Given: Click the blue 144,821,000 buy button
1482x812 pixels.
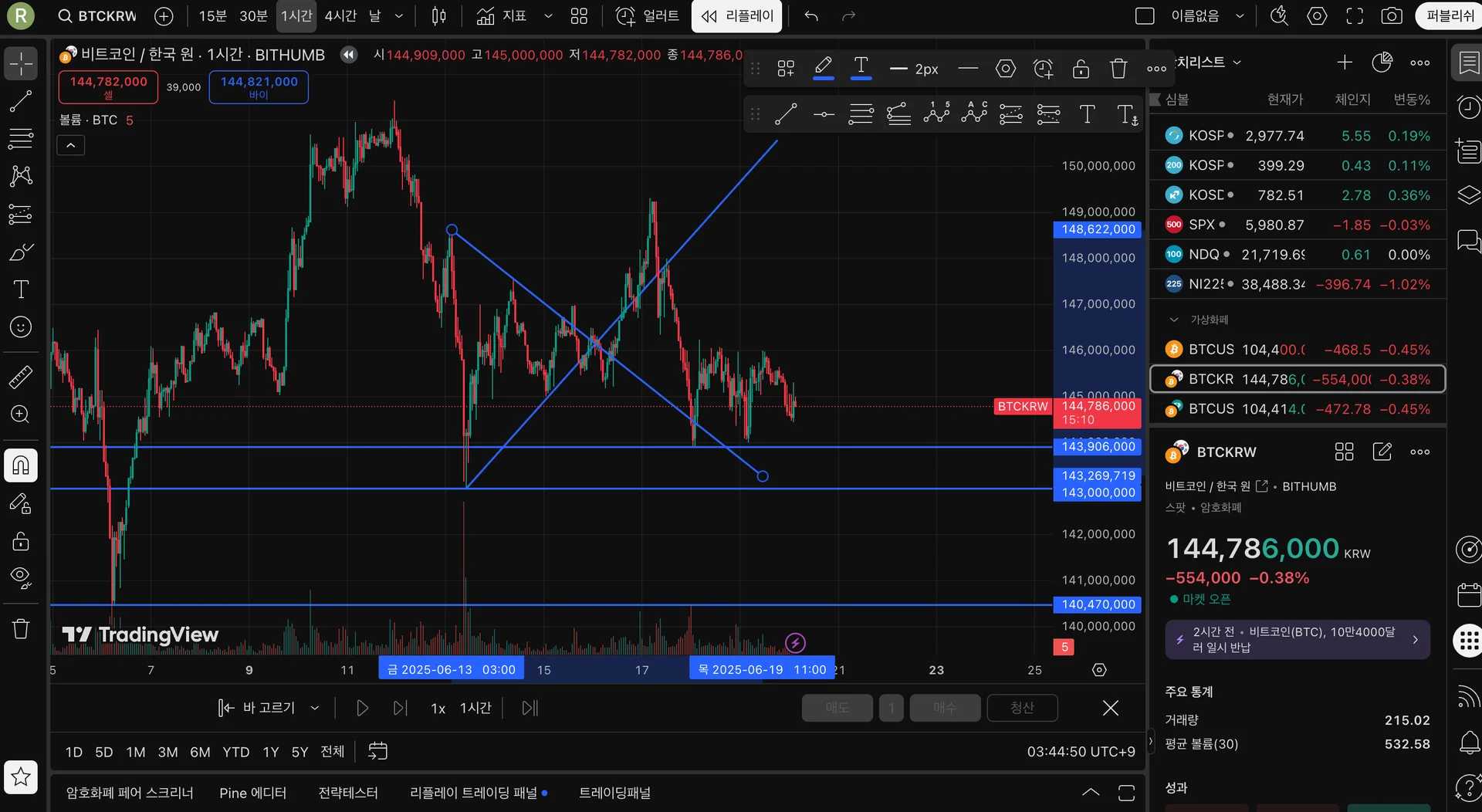Looking at the screenshot, I should [x=259, y=86].
